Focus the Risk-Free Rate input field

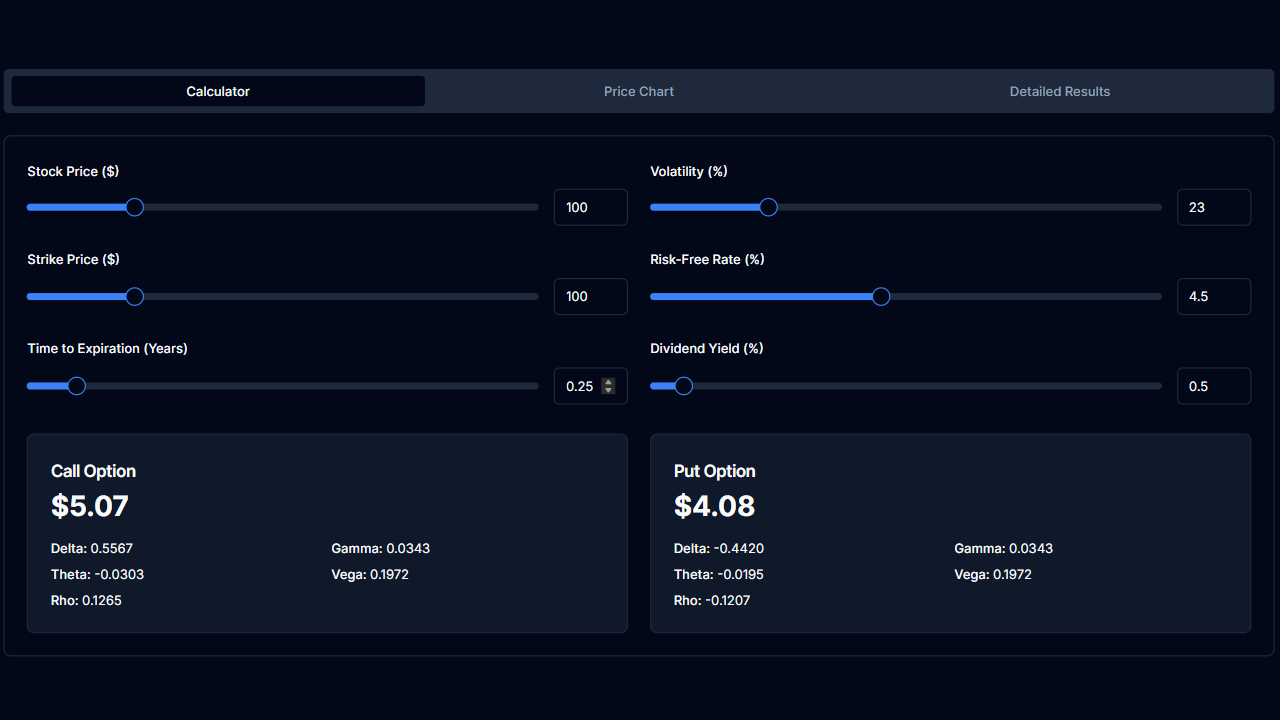pyautogui.click(x=1214, y=296)
